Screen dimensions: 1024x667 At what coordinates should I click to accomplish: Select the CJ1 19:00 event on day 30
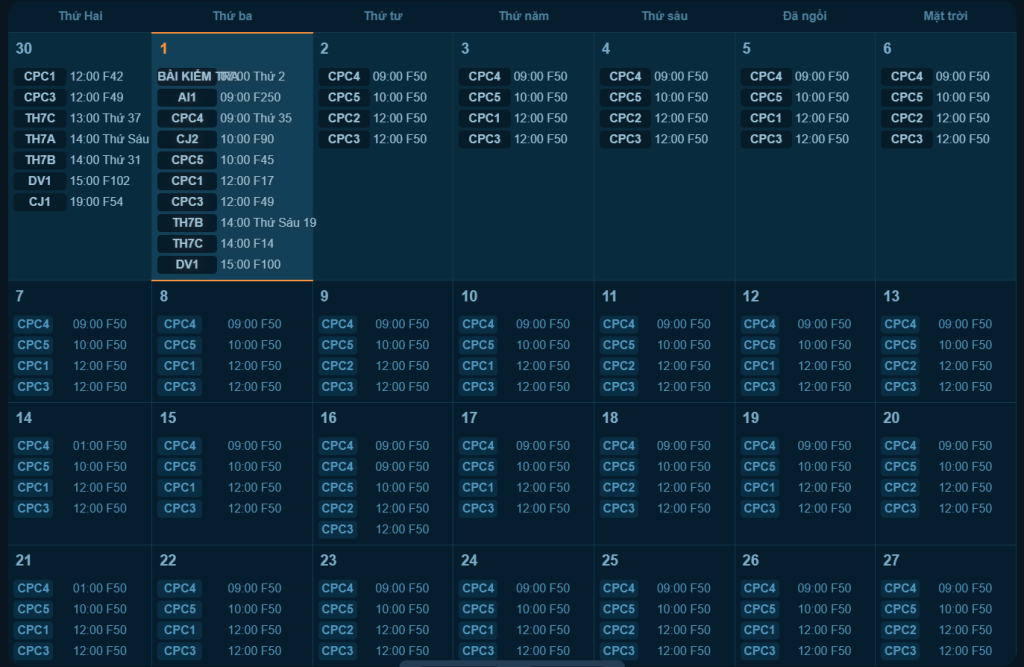40,202
